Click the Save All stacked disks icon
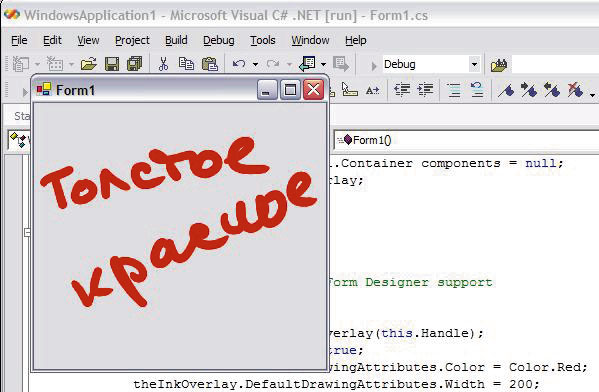Screen dimensions: 599x392 [134, 64]
